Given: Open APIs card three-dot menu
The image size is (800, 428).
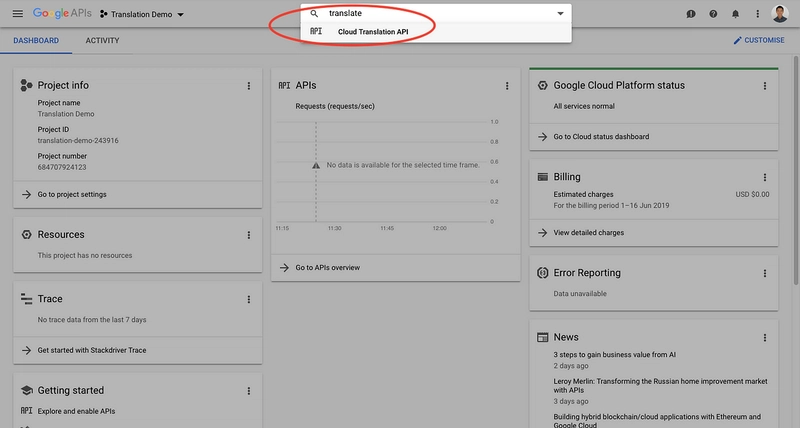Looking at the screenshot, I should [x=507, y=86].
